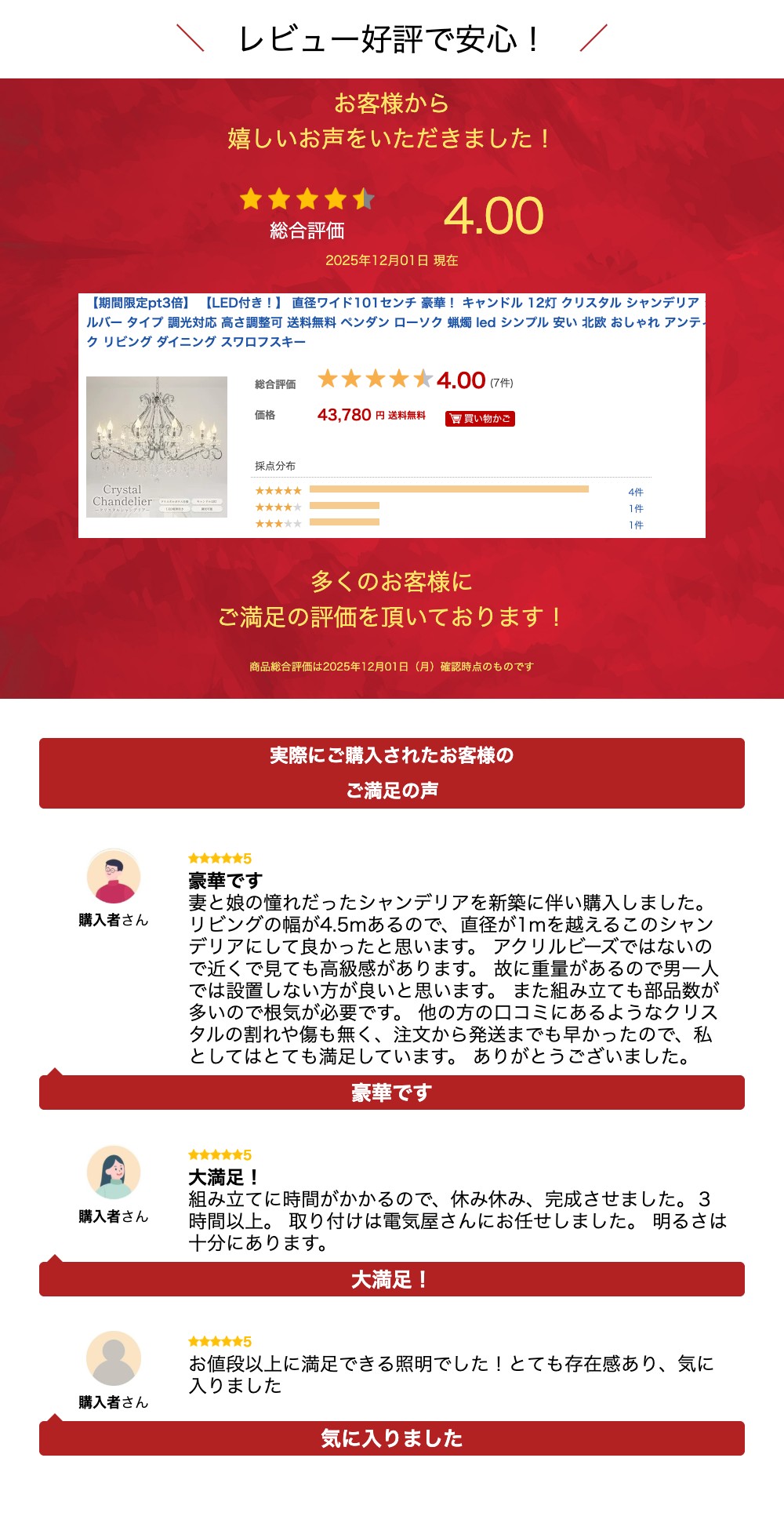Click the female reviewer avatar icon

(114, 1172)
